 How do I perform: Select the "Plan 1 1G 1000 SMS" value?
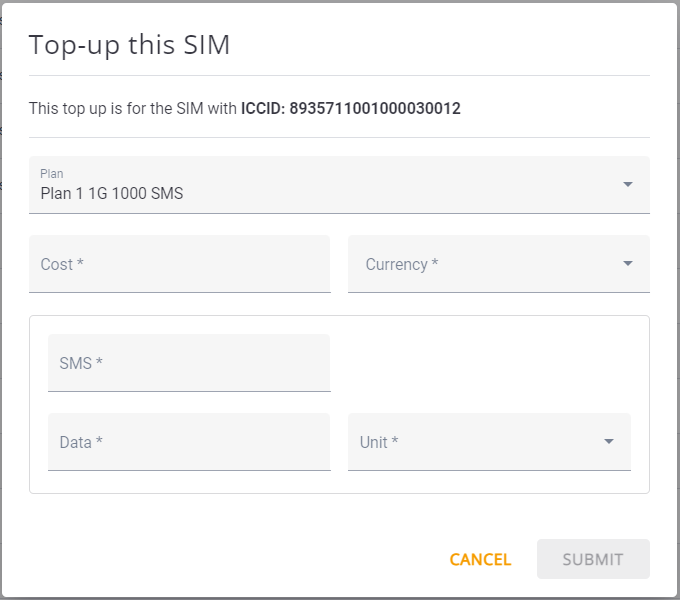(112, 193)
